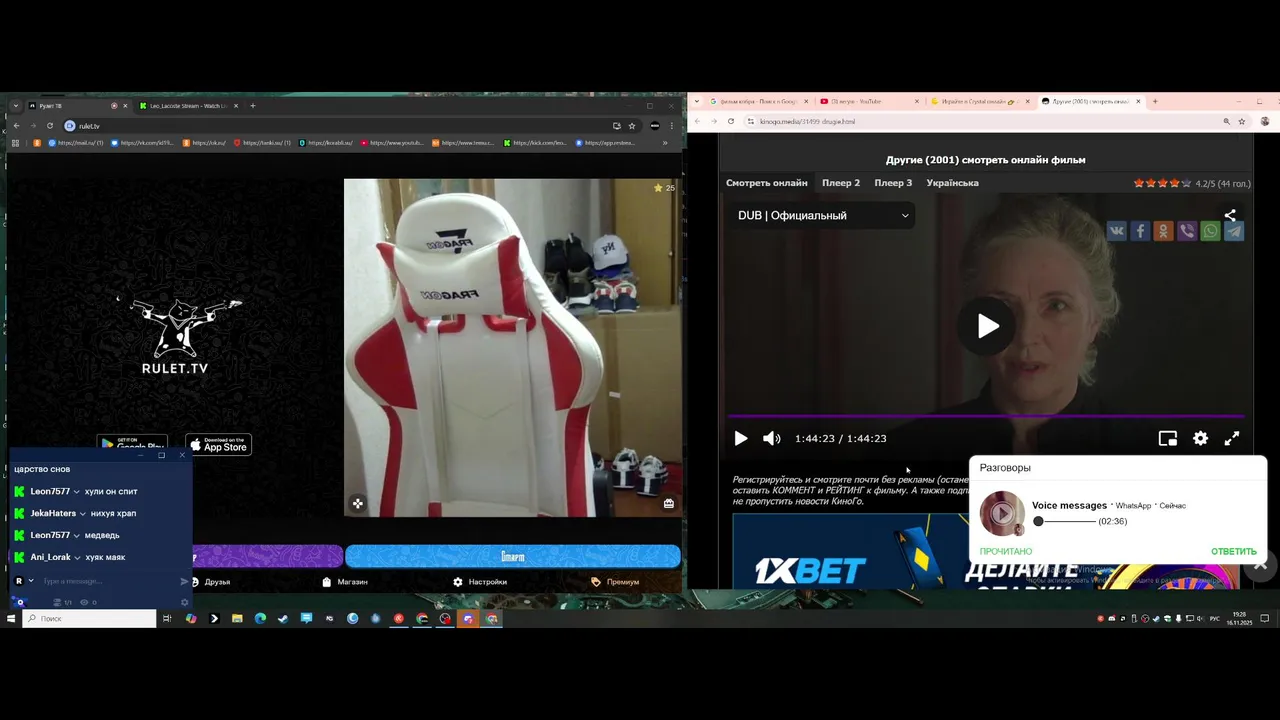
Task: Reload the rulet.tv page
Action: click(50, 126)
